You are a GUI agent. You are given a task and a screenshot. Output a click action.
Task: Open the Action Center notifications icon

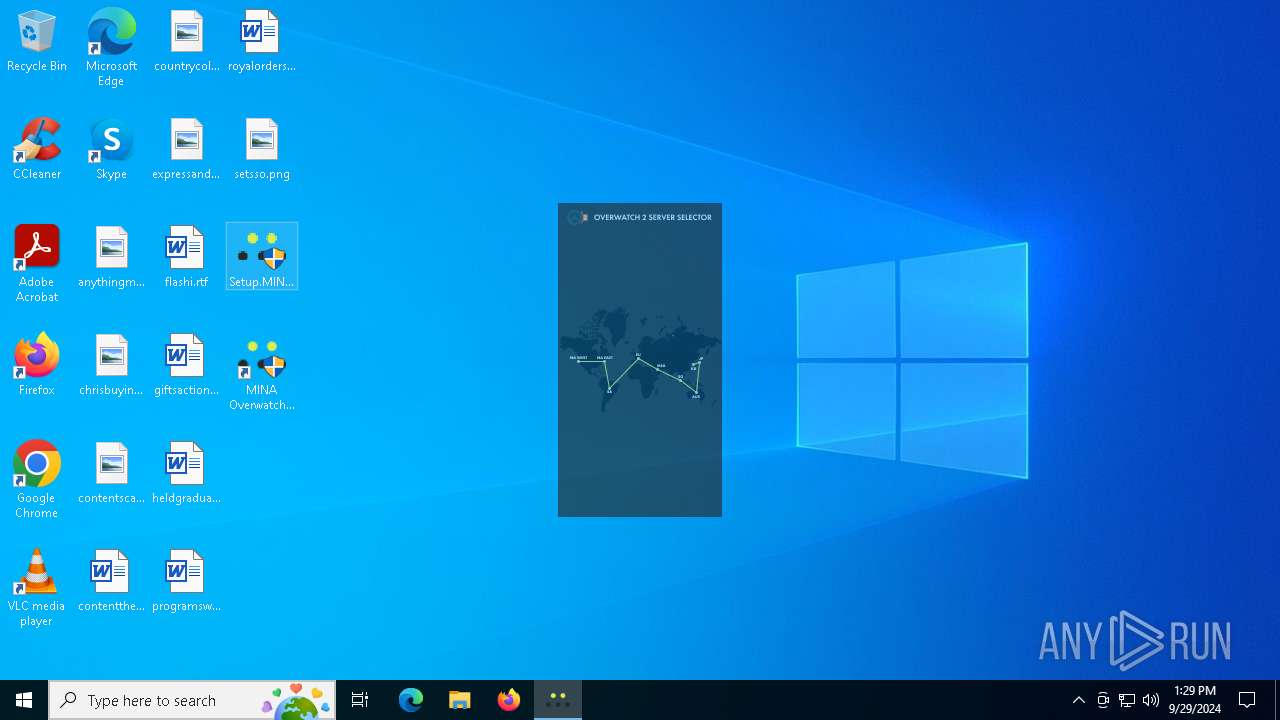[1247, 700]
